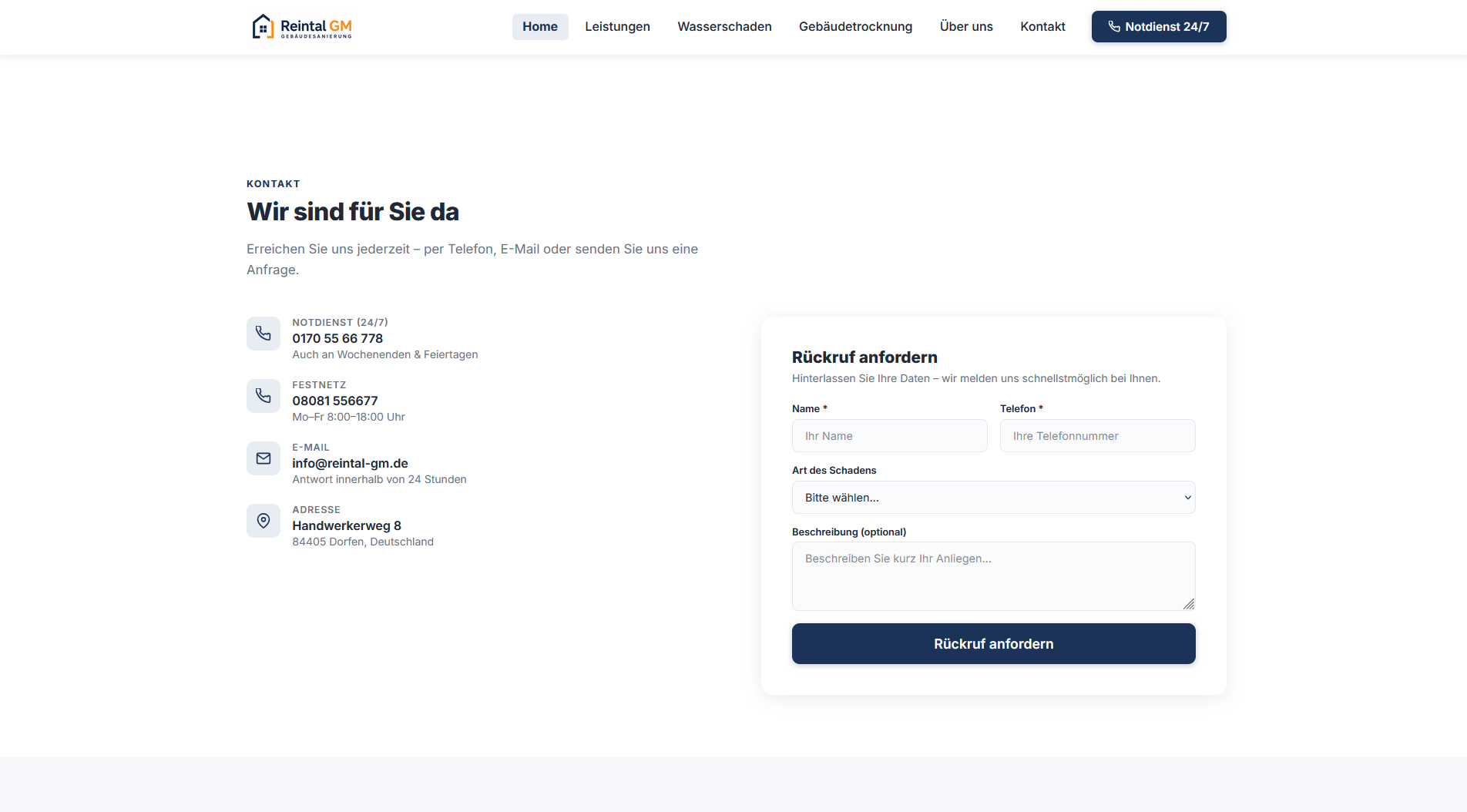Click the phone icon in Notdienst 24/7 button
1467x812 pixels.
[x=1114, y=26]
